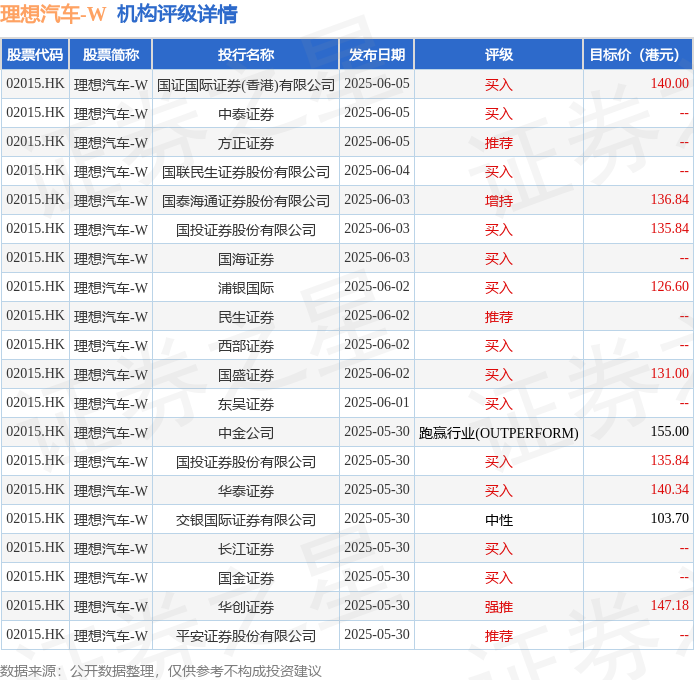Select 国联民生证券股份有限公司 cell
This screenshot has width=694, height=680.
pyautogui.click(x=246, y=172)
